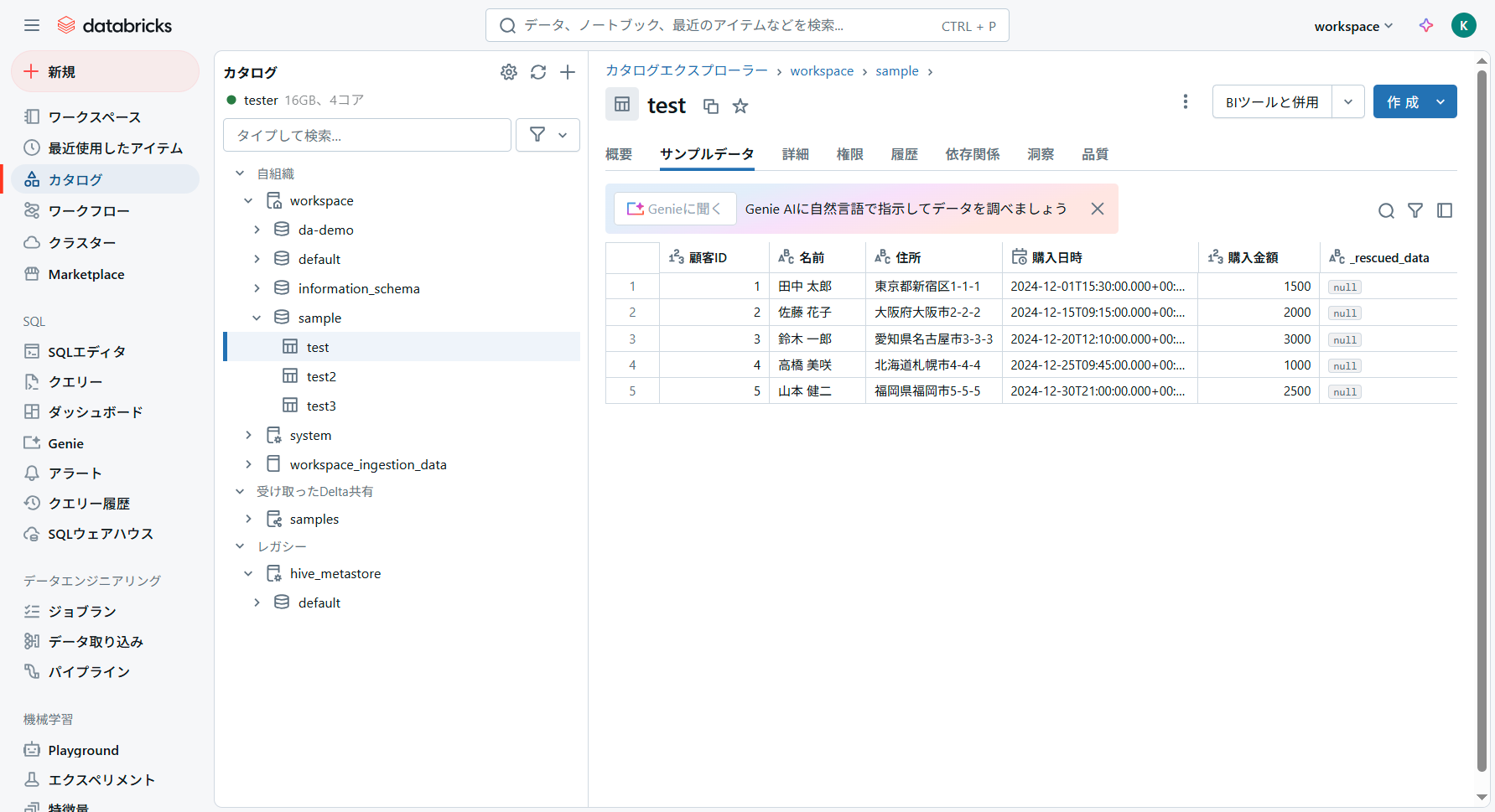Switch to the 権限 tab
1495x812 pixels.
(849, 154)
